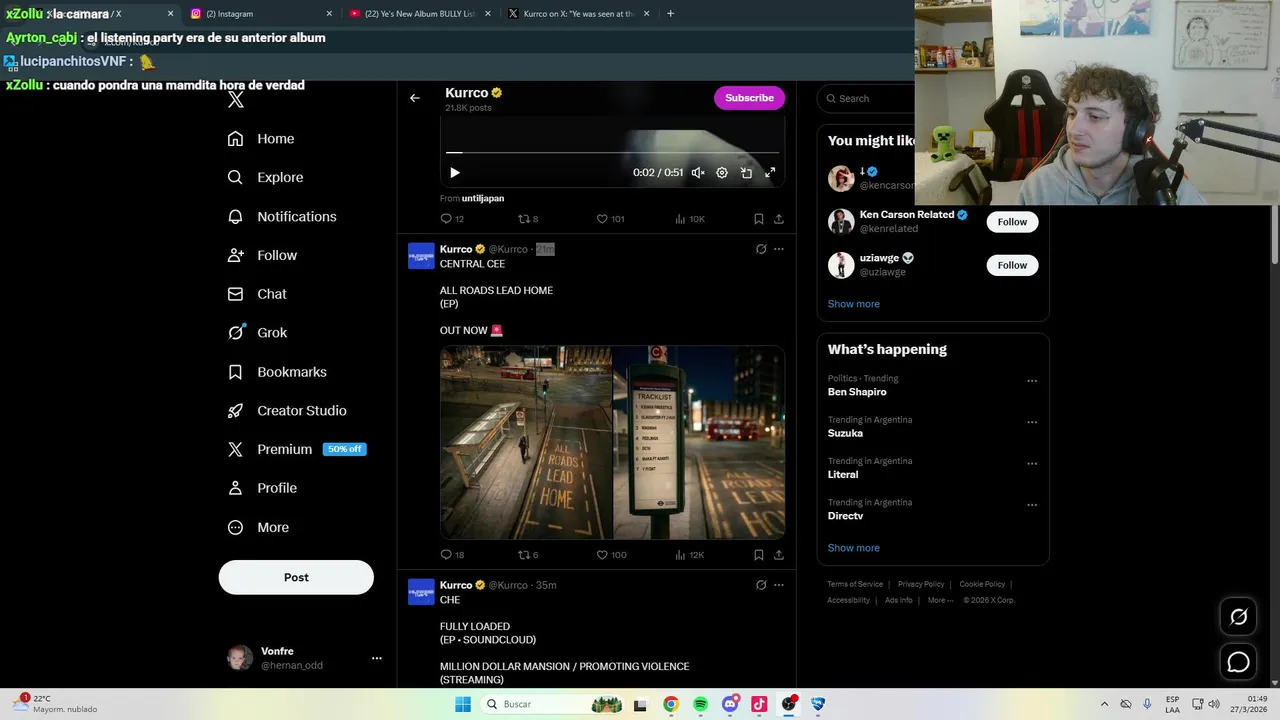Toggle video picture-in-picture icon
This screenshot has height=720, width=1280.
pyautogui.click(x=746, y=173)
